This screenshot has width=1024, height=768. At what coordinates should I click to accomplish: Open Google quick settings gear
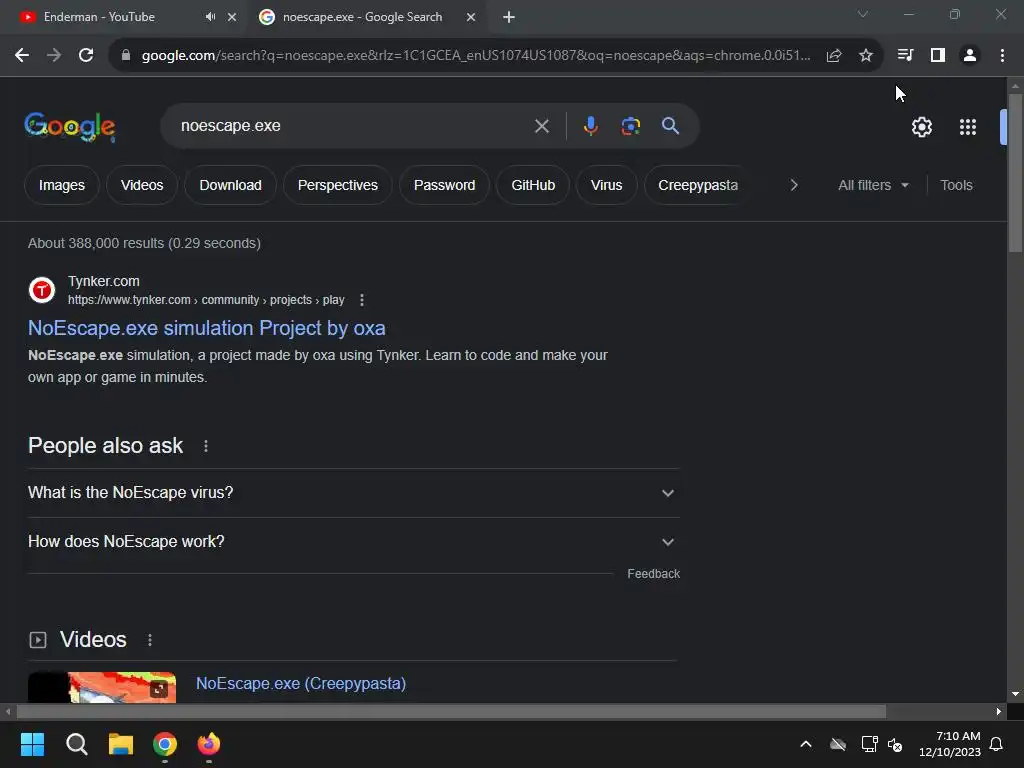click(921, 127)
